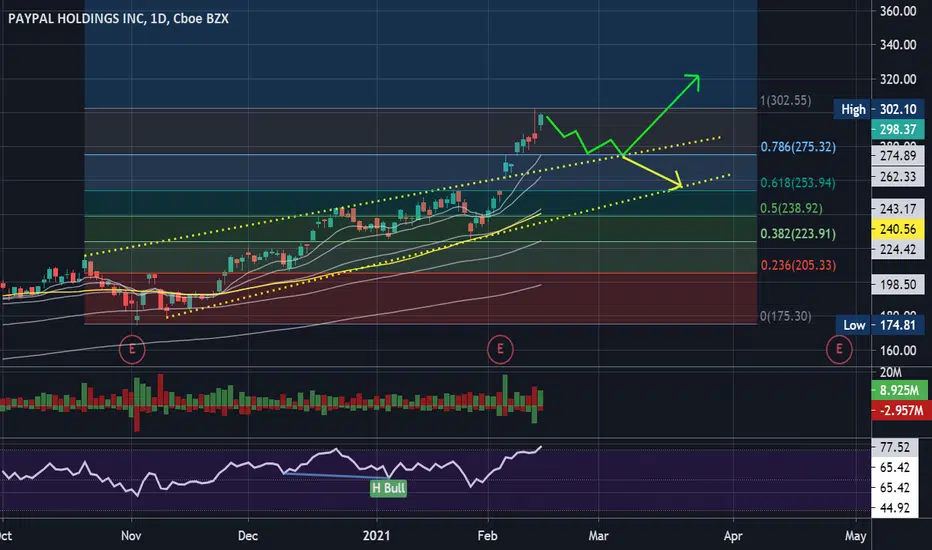Click the 360.00 price axis label
The height and width of the screenshot is (550, 932).
pos(898,11)
